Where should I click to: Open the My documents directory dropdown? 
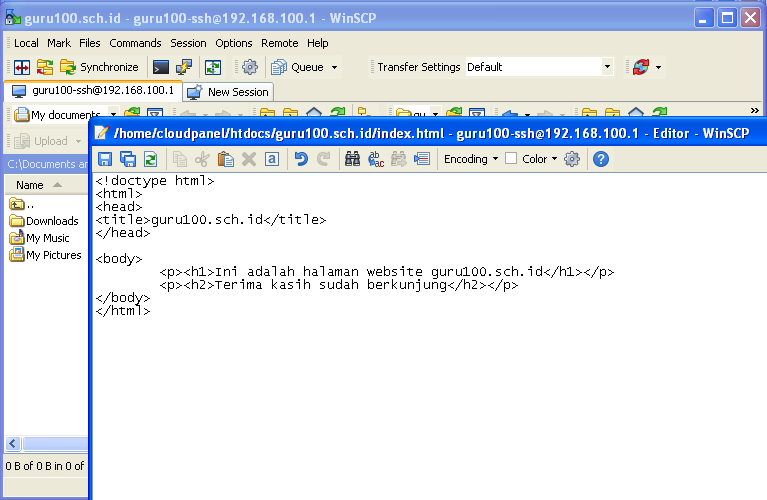pyautogui.click(x=66, y=115)
